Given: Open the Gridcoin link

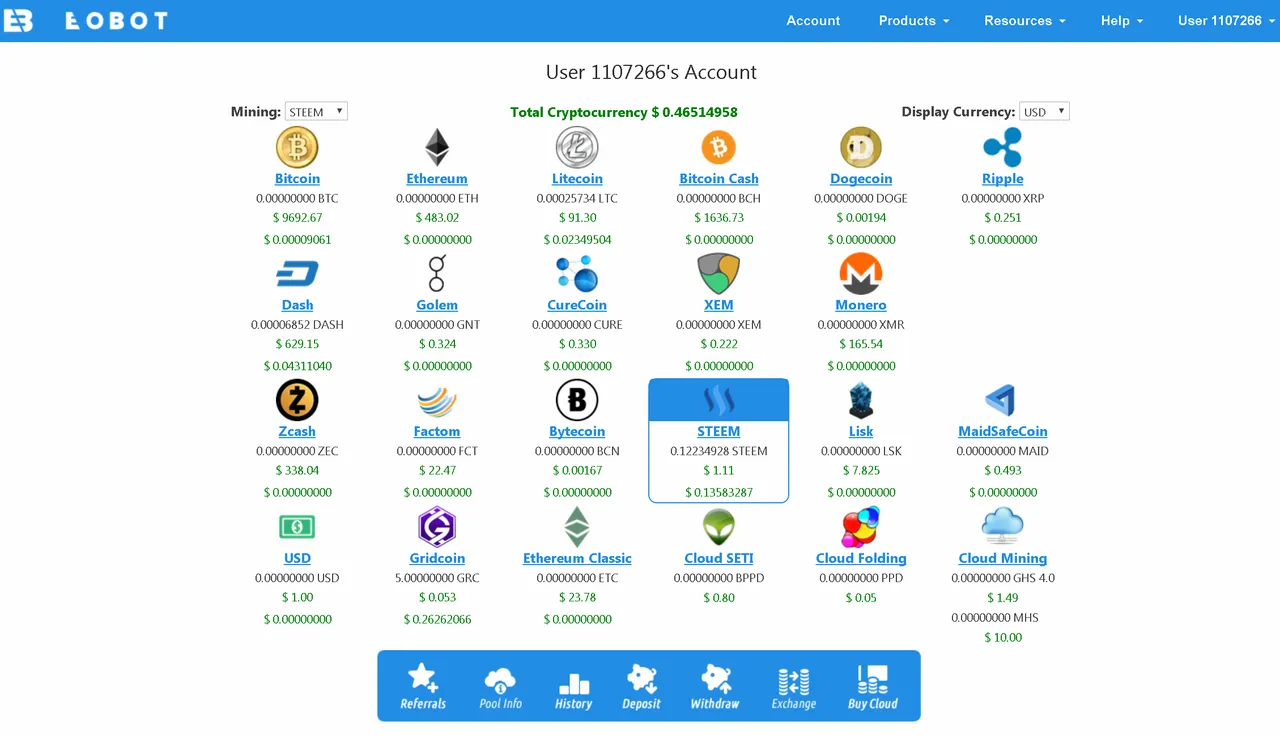Looking at the screenshot, I should coord(437,558).
